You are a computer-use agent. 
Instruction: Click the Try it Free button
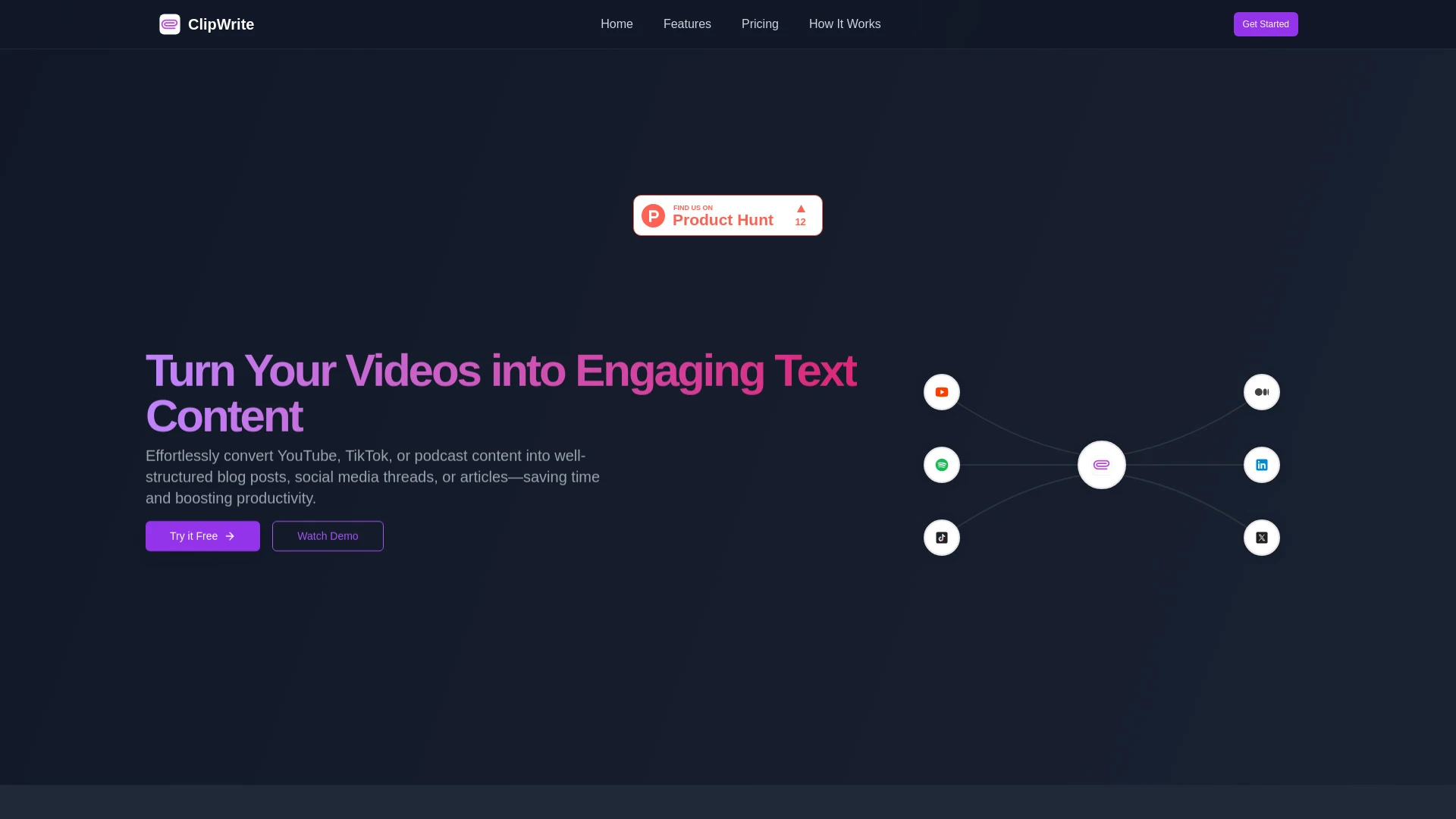click(202, 535)
